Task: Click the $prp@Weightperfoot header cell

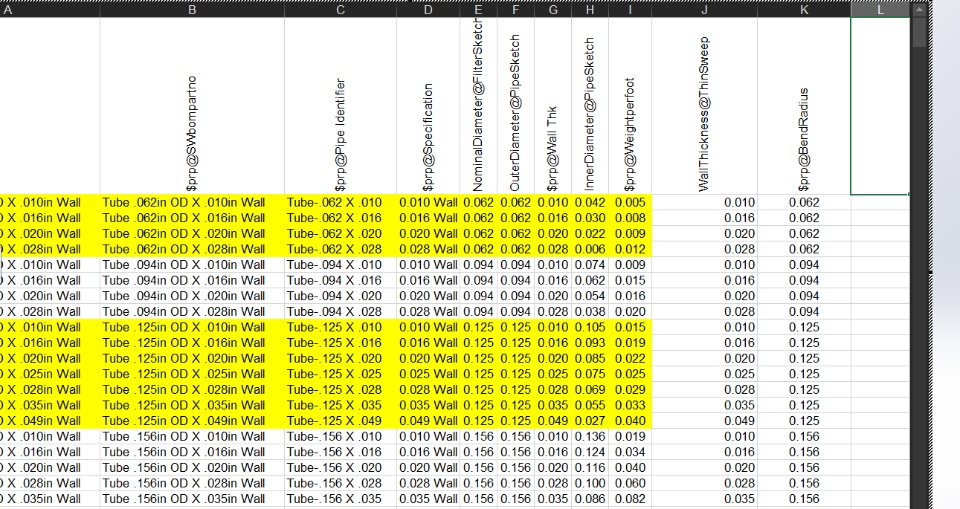Action: click(630, 106)
